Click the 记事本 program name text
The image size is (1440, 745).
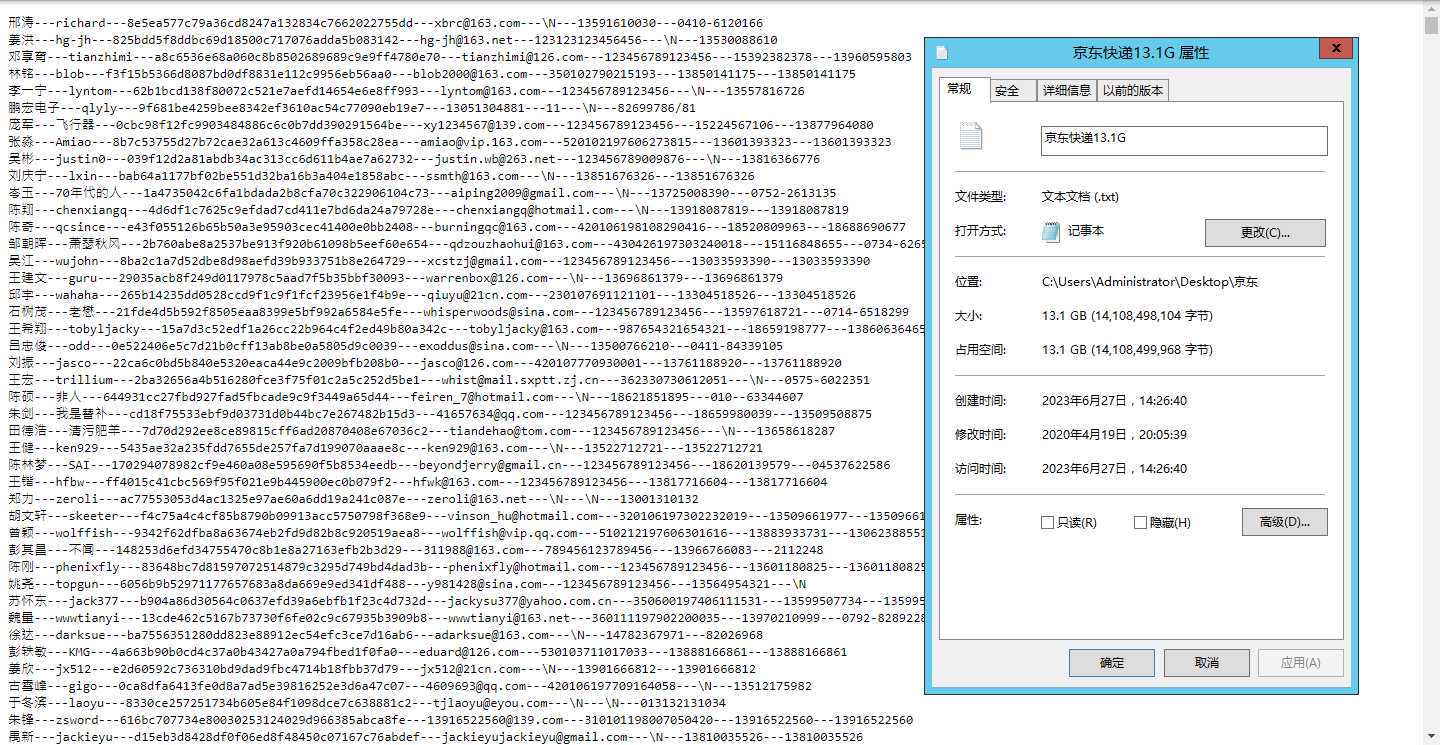[1086, 232]
